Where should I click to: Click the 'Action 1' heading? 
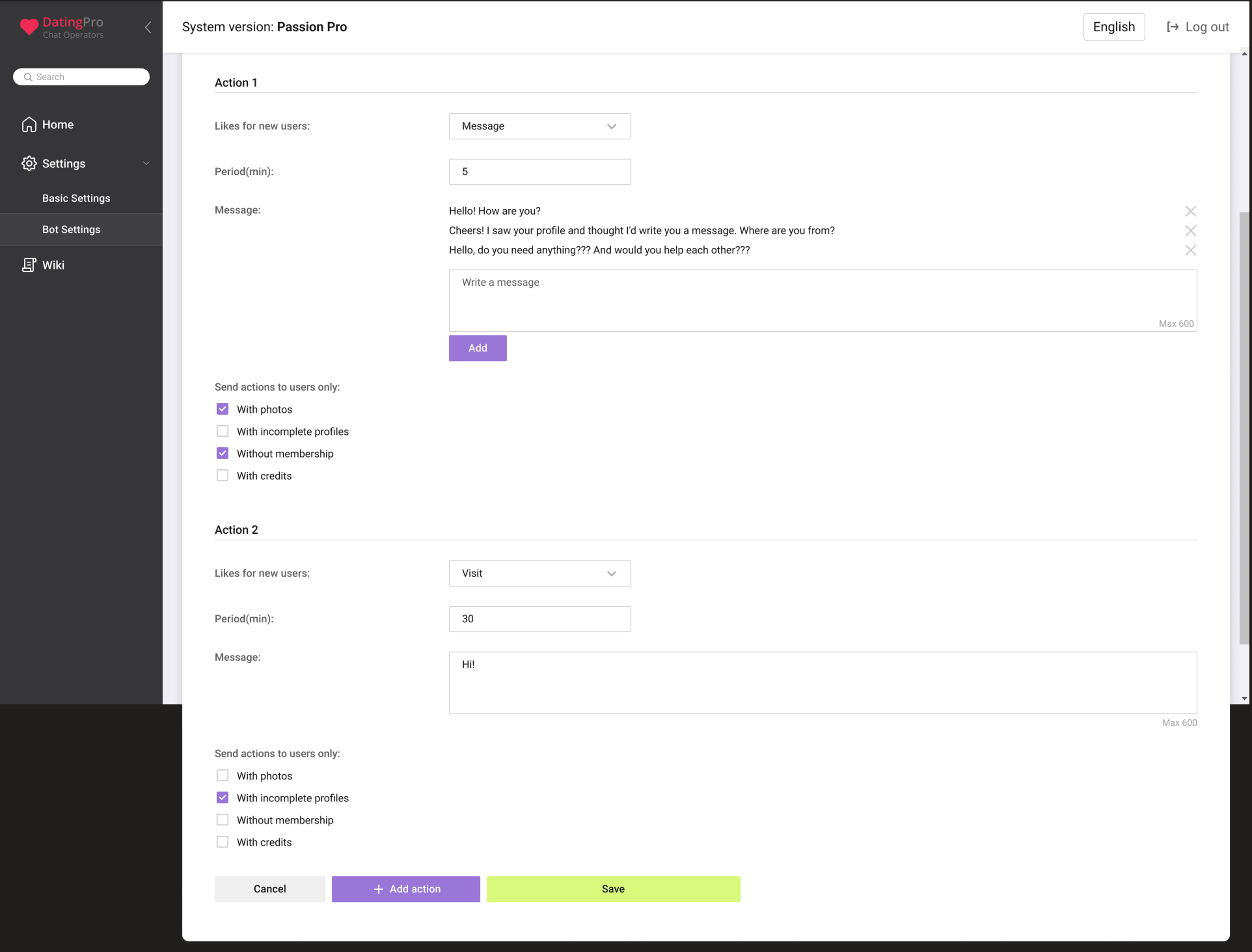click(236, 83)
